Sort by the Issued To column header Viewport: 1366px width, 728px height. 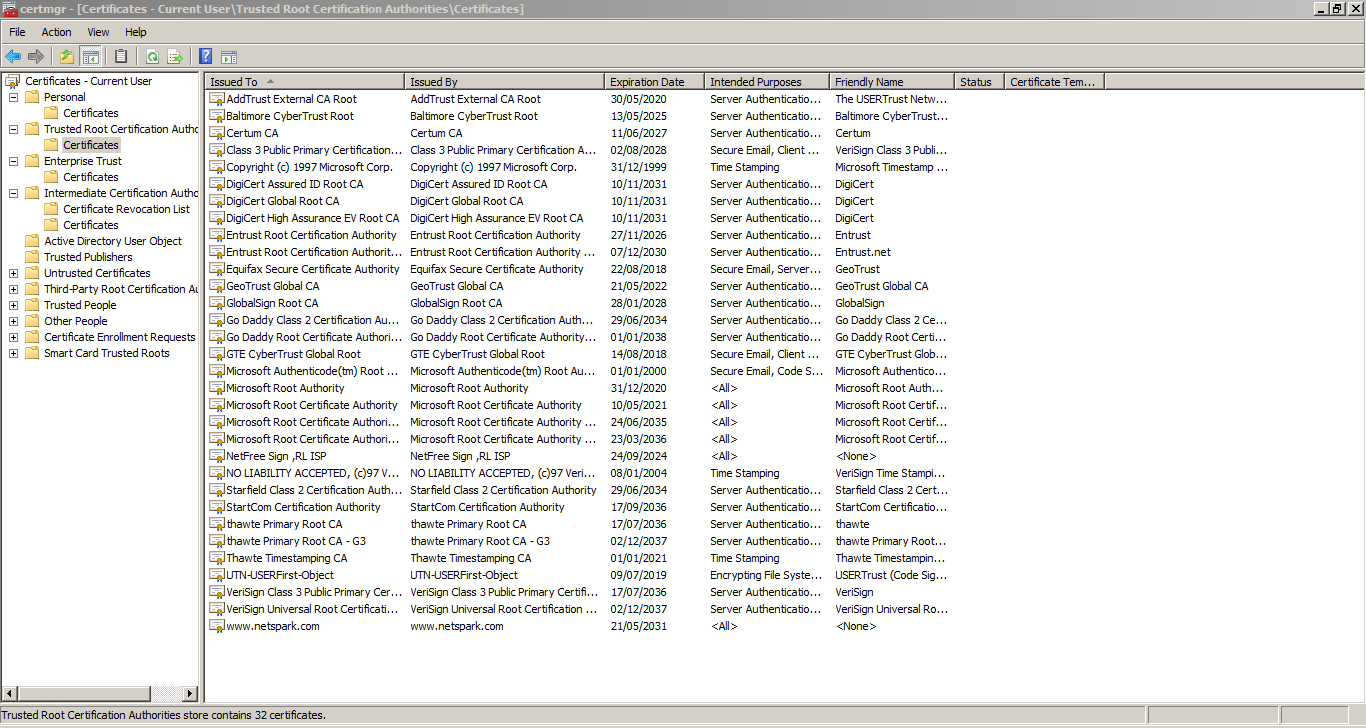tap(305, 82)
